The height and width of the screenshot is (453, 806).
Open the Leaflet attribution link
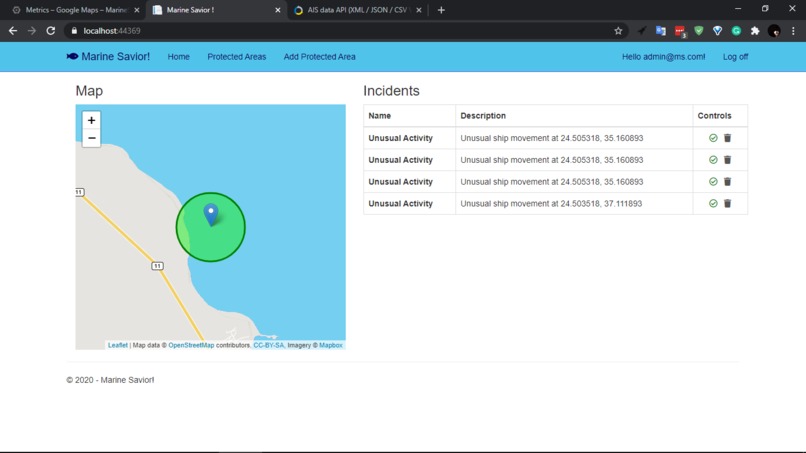[118, 345]
